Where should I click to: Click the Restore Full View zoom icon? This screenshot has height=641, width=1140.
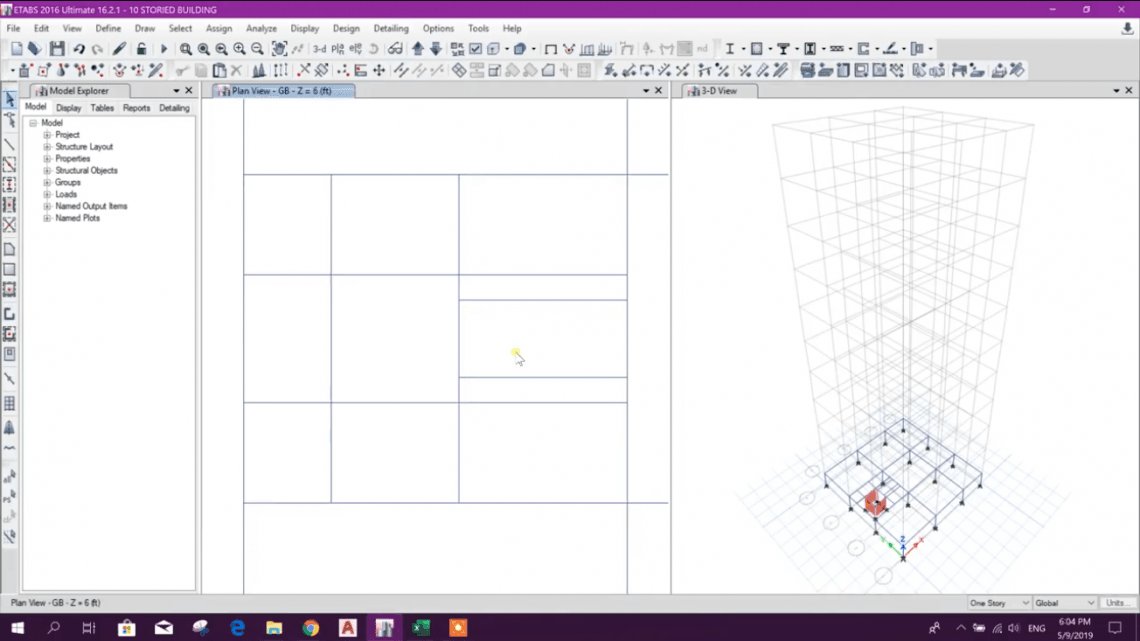tap(204, 49)
